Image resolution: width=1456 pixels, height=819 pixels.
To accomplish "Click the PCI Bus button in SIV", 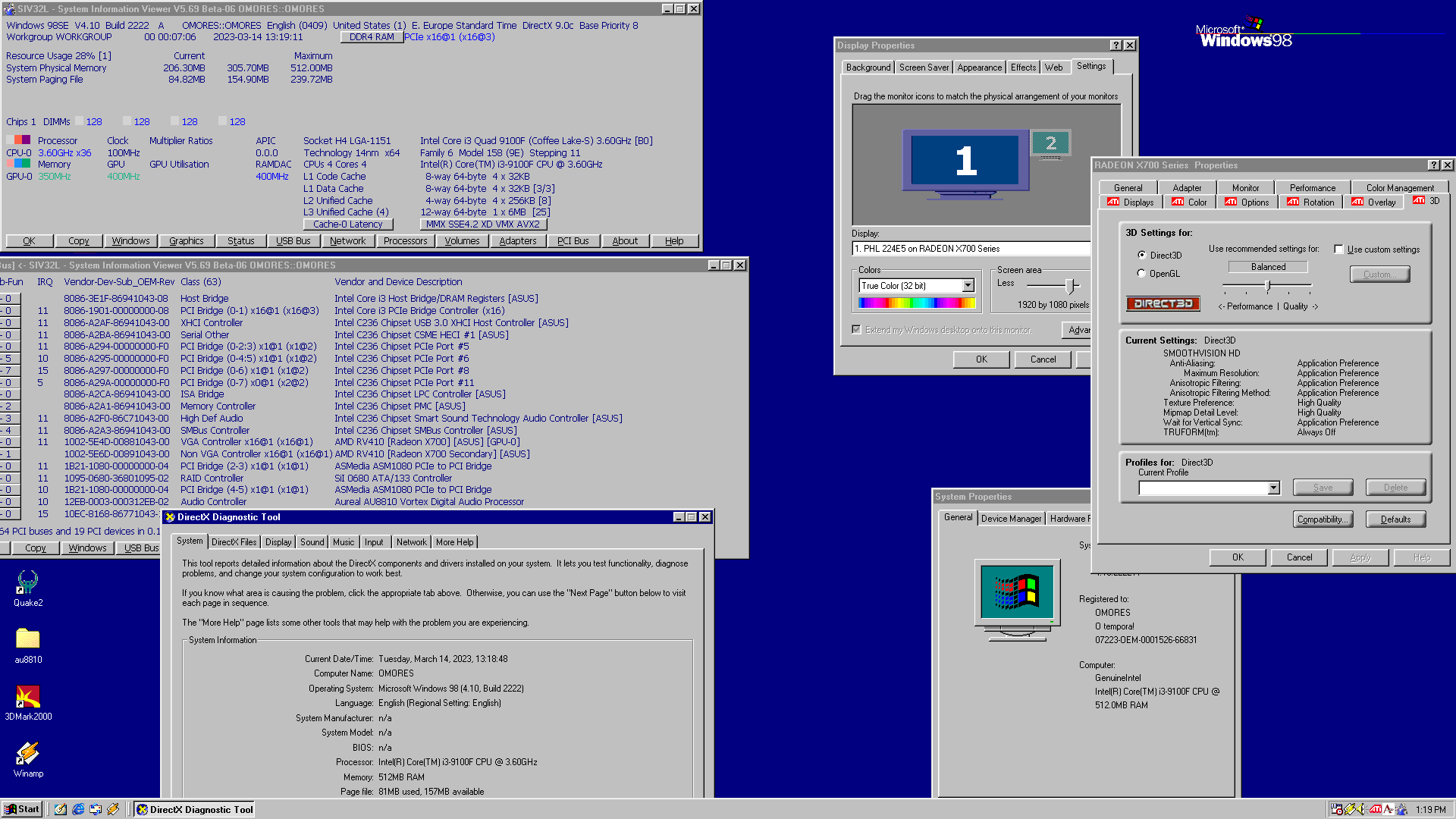I will (573, 241).
